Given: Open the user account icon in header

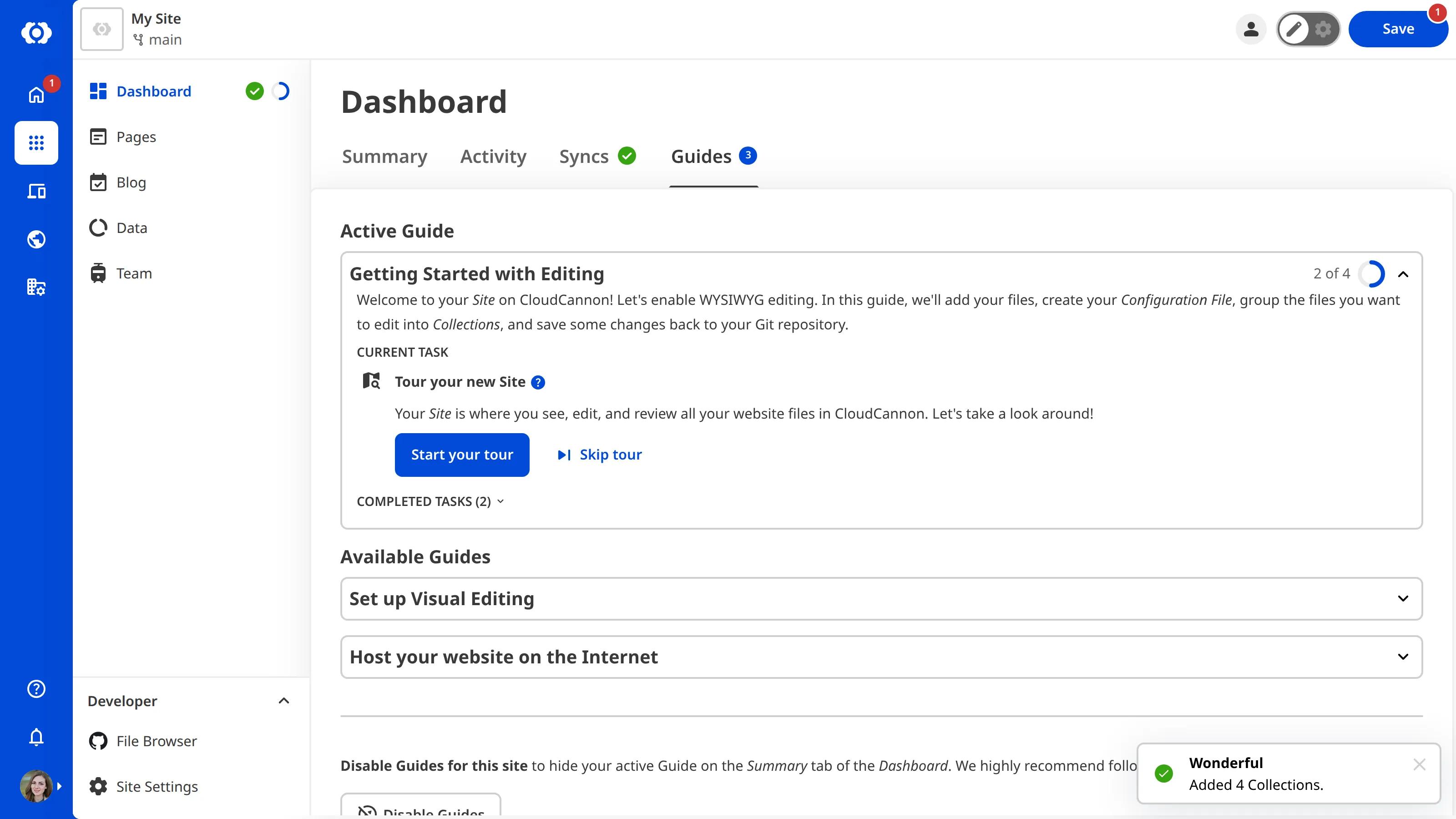Looking at the screenshot, I should coord(1251,29).
